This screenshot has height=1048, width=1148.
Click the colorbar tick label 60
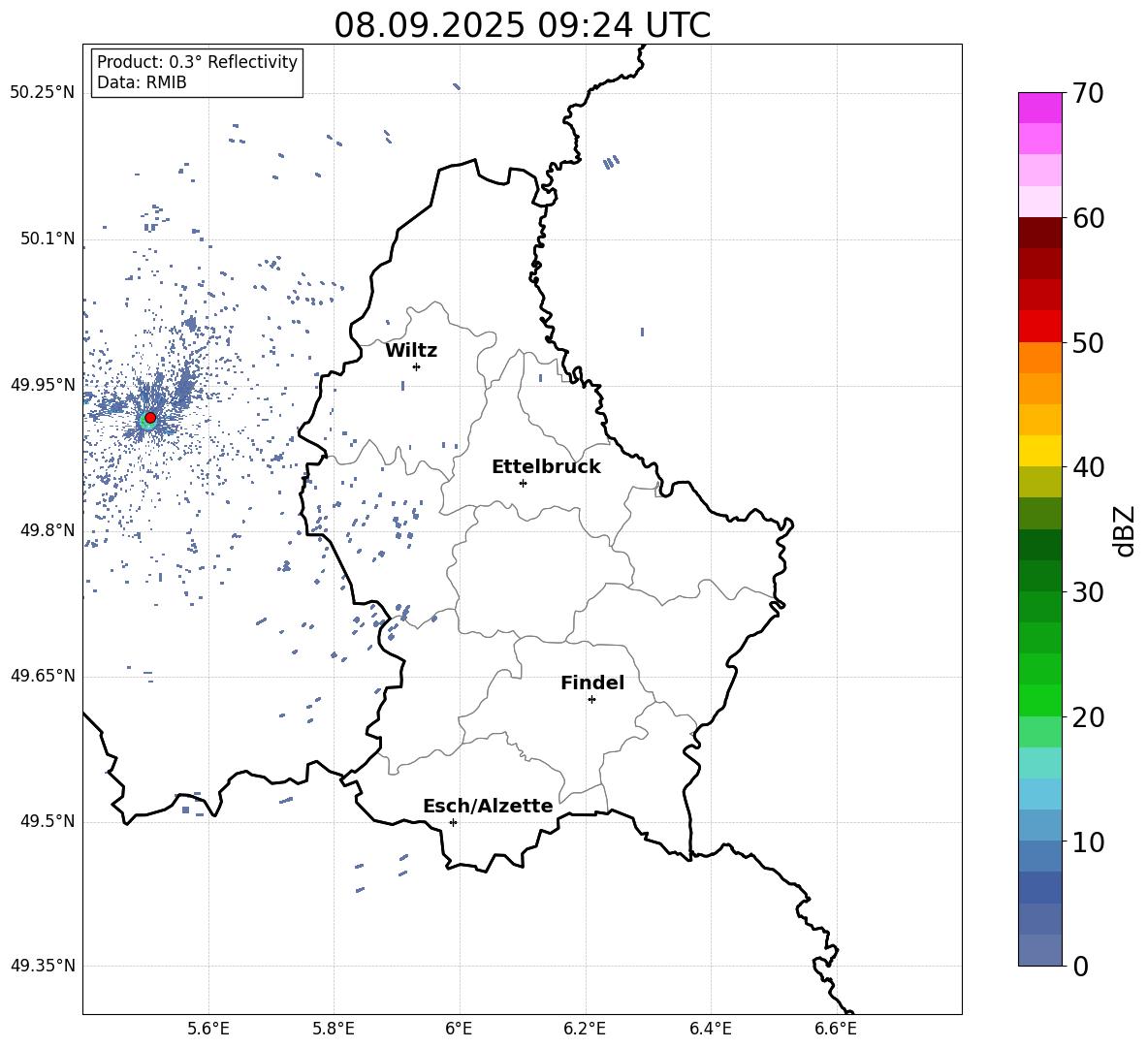(x=1087, y=218)
